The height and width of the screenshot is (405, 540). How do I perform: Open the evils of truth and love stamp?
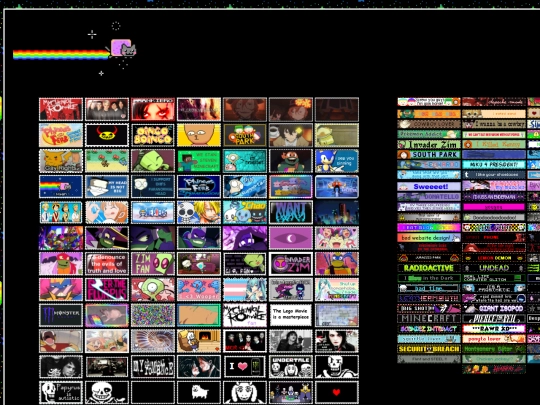point(107,264)
